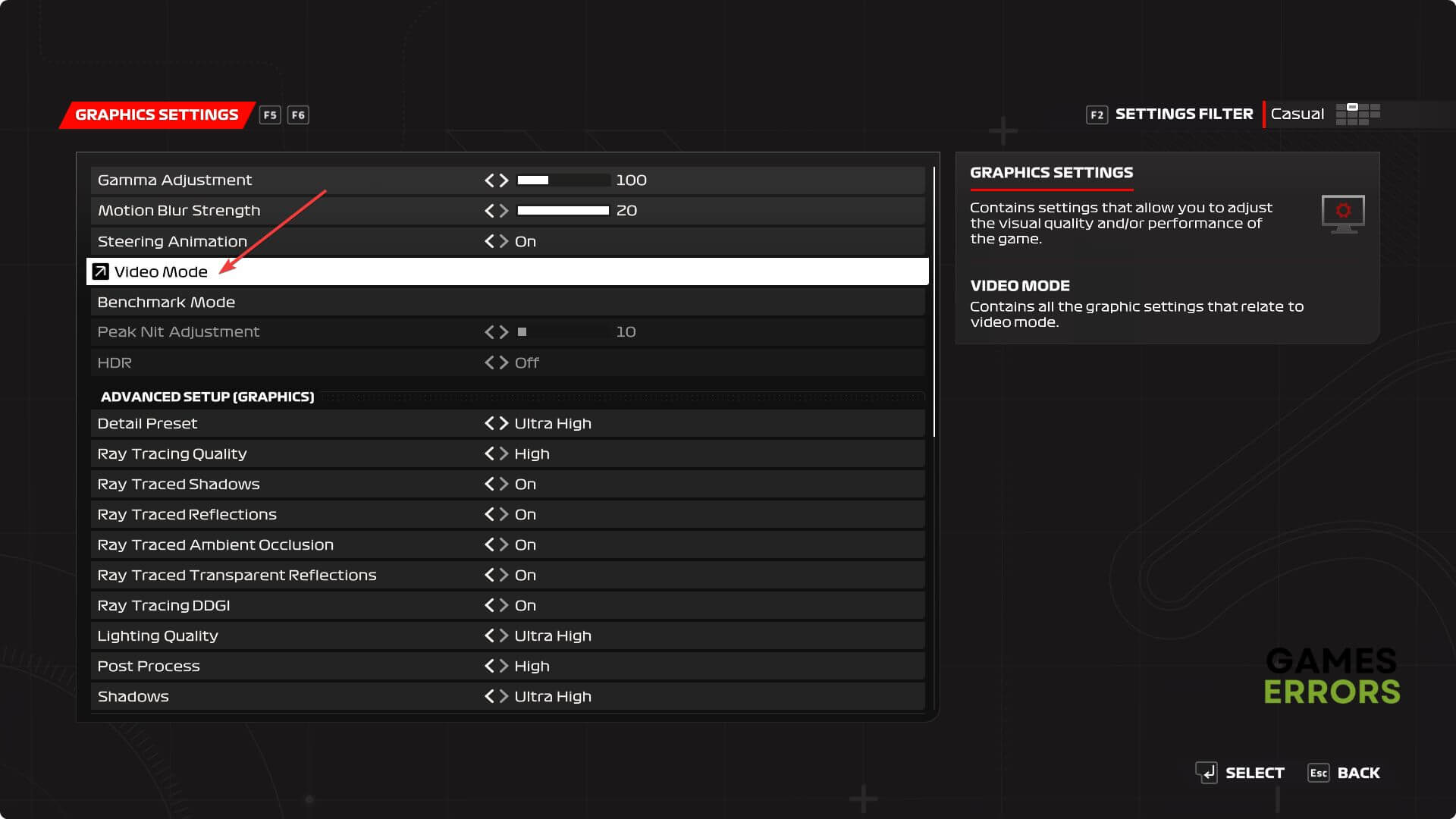Change Detail Preset with right arrow
Image resolution: width=1456 pixels, height=819 pixels.
(504, 423)
